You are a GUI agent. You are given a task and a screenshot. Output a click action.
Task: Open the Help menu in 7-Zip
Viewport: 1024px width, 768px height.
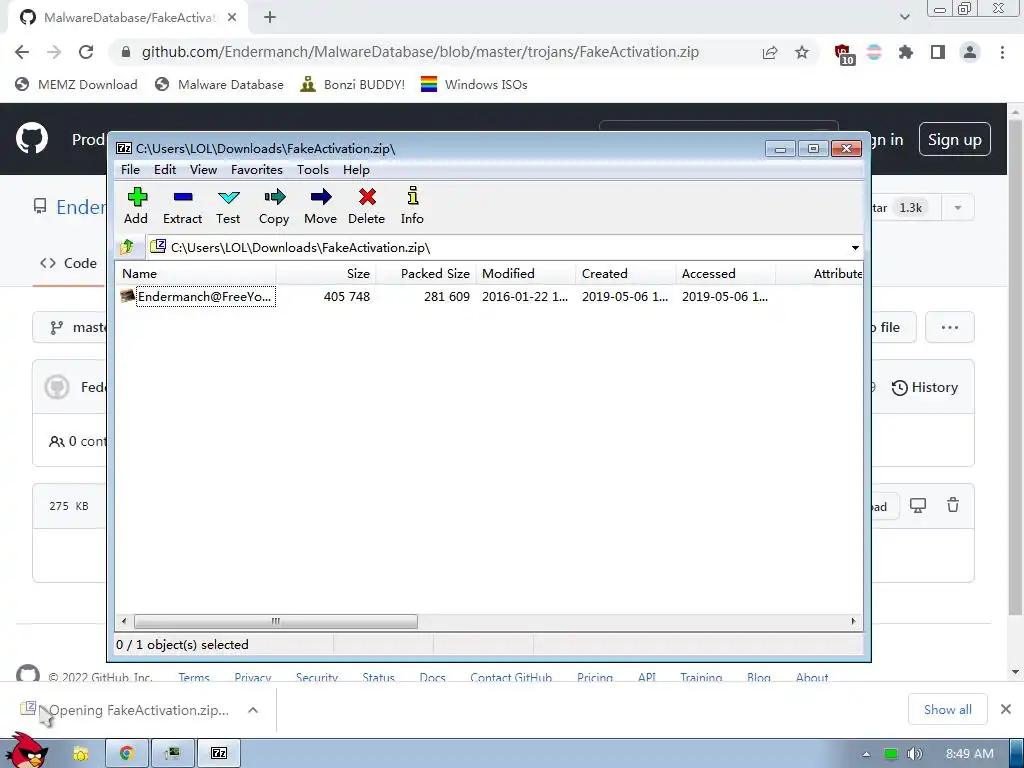coord(356,170)
